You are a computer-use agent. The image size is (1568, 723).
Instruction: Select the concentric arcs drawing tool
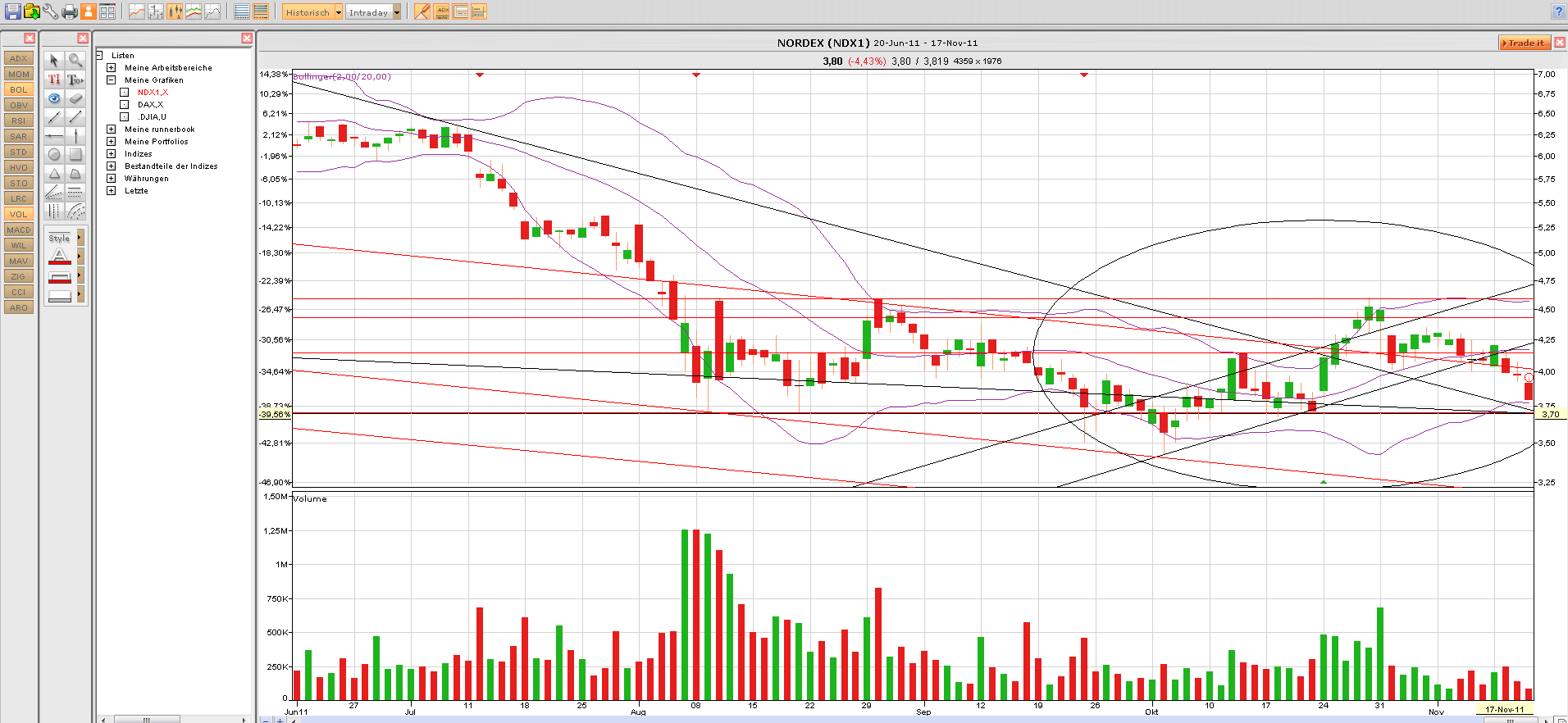point(75,211)
